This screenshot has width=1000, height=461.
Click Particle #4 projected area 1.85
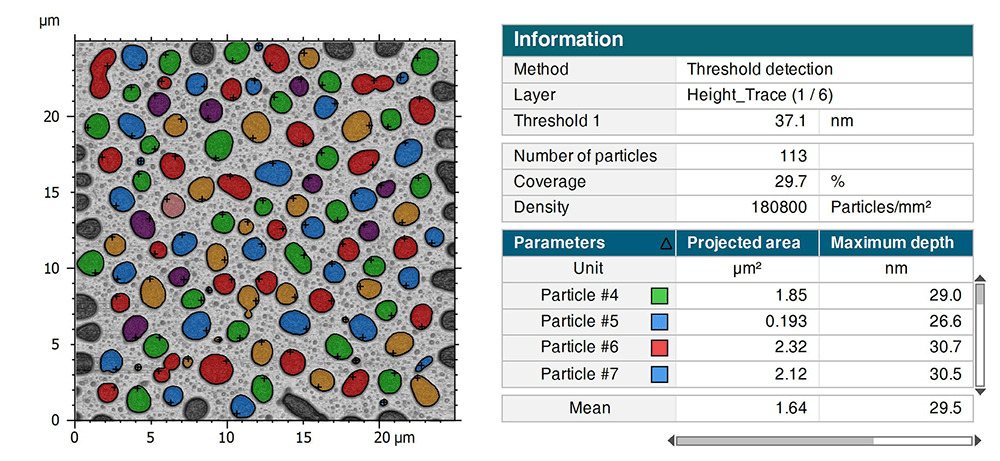pos(791,296)
